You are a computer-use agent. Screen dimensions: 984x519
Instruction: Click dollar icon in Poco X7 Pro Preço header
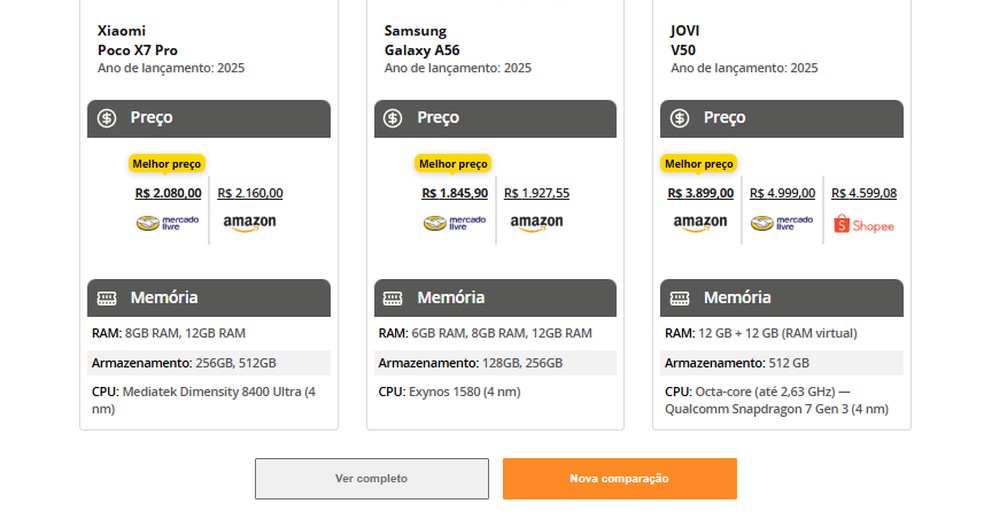tap(107, 118)
